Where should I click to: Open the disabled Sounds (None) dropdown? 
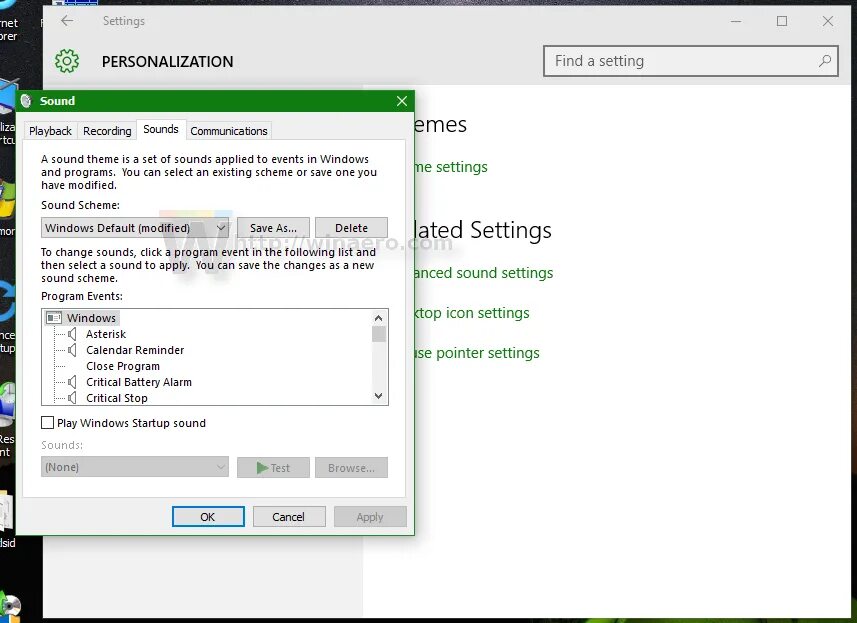pos(134,467)
